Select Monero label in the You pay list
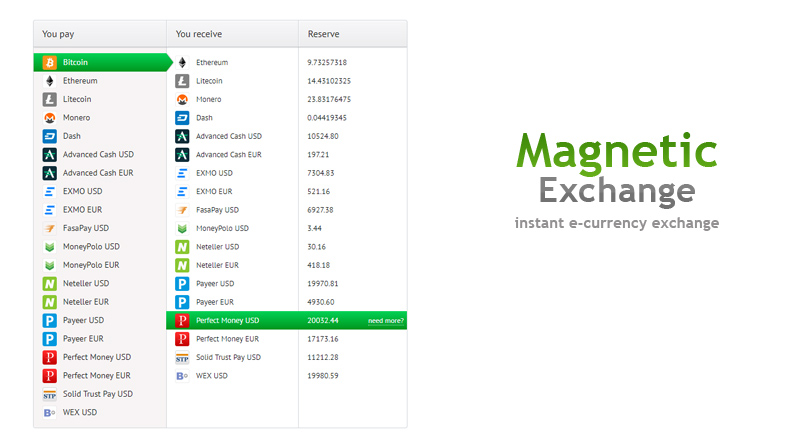The width and height of the screenshot is (800, 445). click(77, 117)
